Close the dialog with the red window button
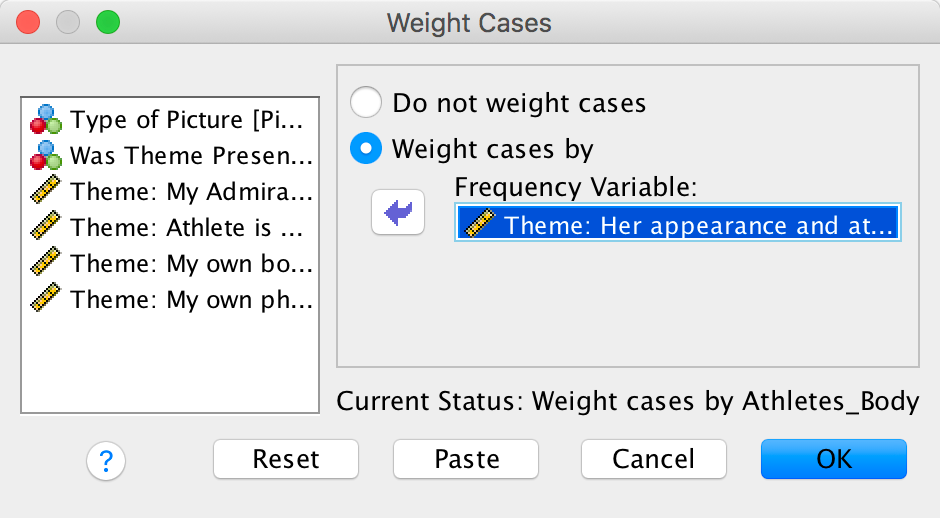 (28, 22)
